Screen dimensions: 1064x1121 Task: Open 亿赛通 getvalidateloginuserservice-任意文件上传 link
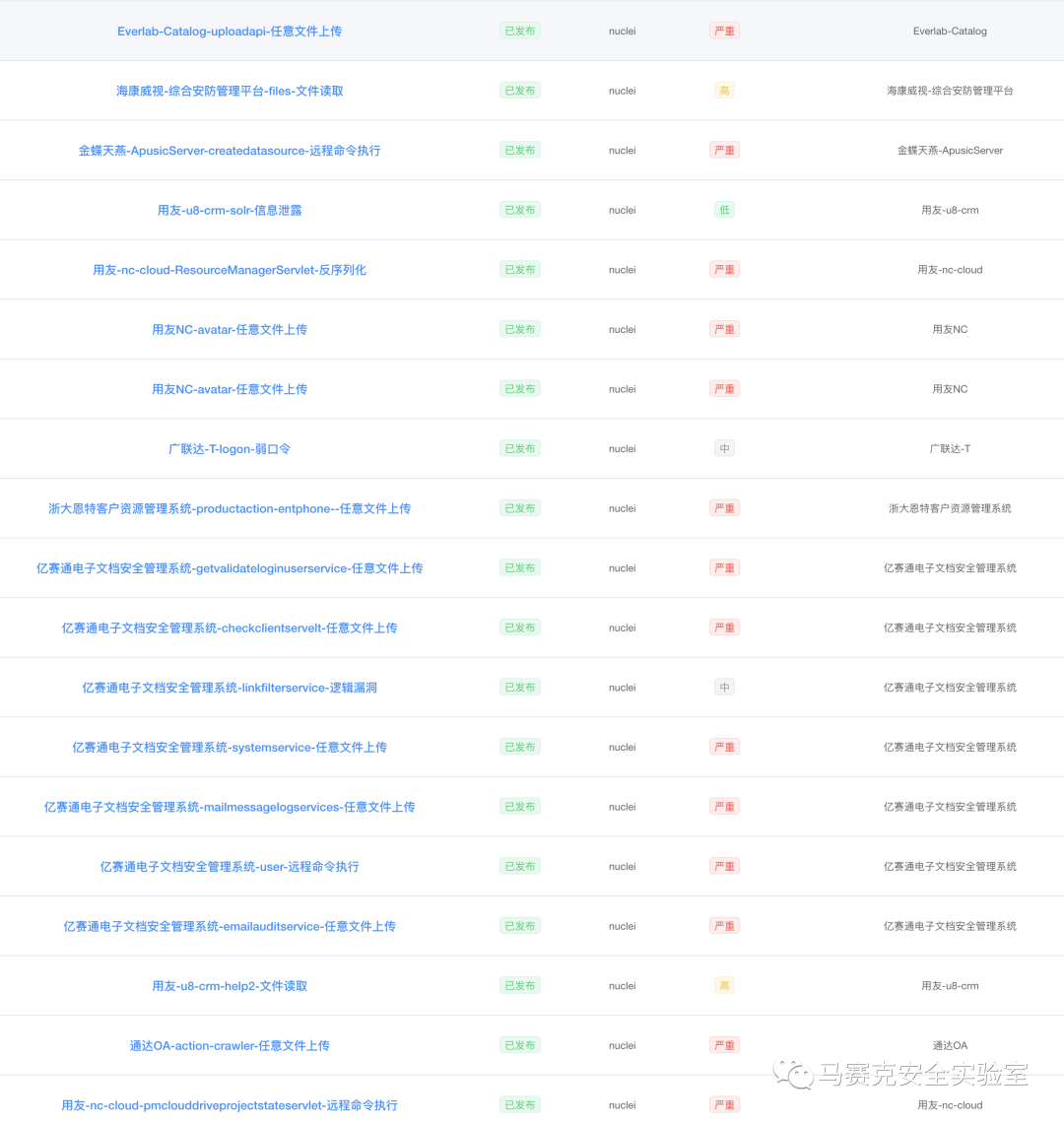tap(230, 568)
